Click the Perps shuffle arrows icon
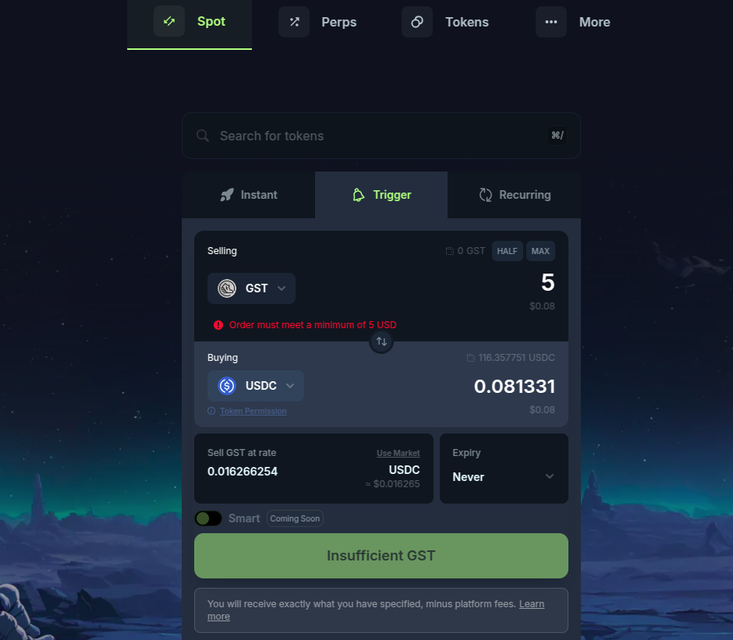 (x=294, y=22)
